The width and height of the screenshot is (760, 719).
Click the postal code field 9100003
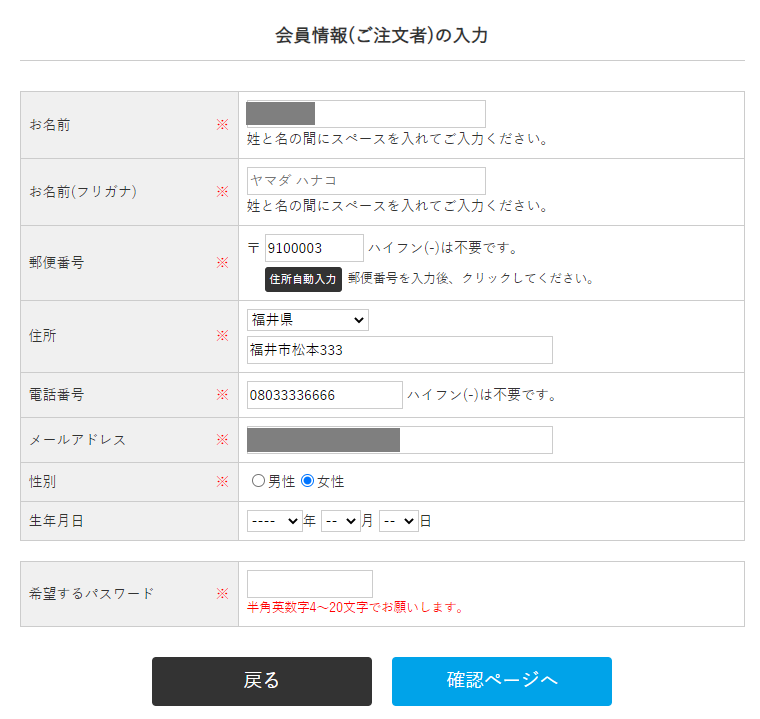pos(314,248)
